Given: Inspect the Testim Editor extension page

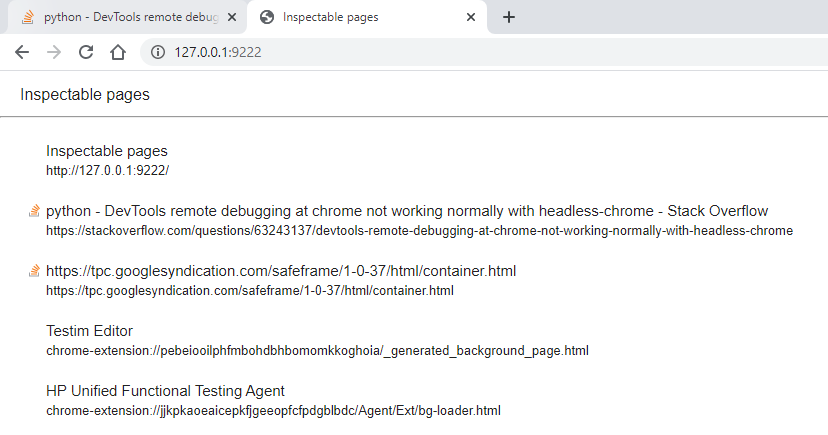Looking at the screenshot, I should tap(89, 331).
